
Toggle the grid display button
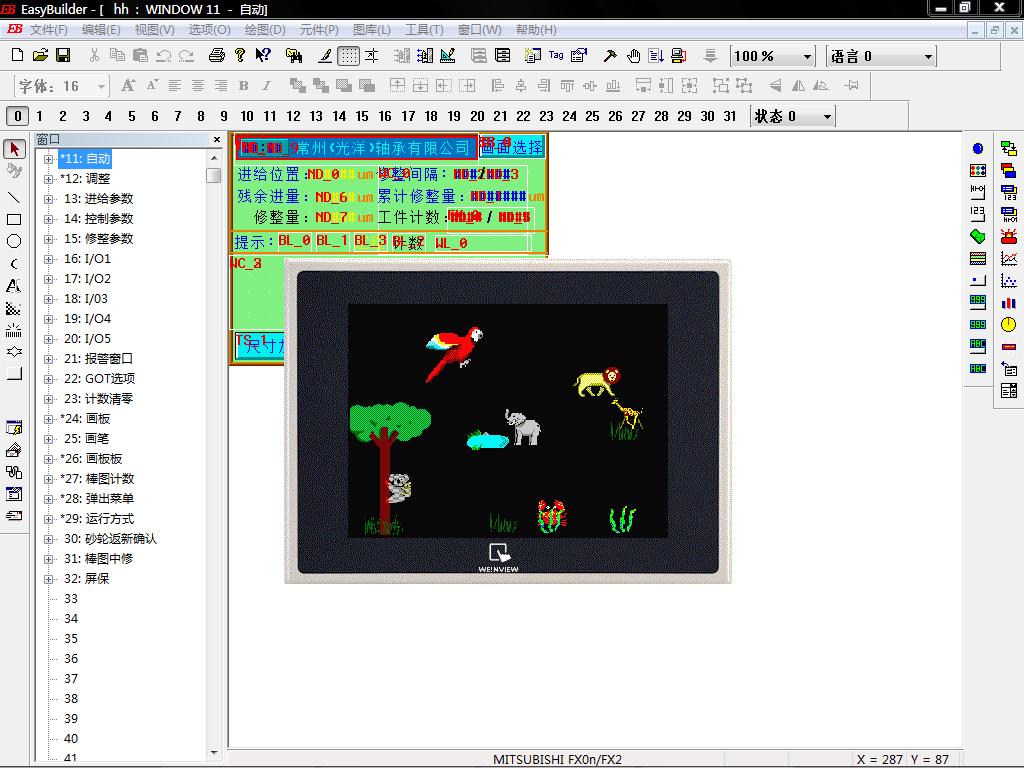pyautogui.click(x=347, y=56)
